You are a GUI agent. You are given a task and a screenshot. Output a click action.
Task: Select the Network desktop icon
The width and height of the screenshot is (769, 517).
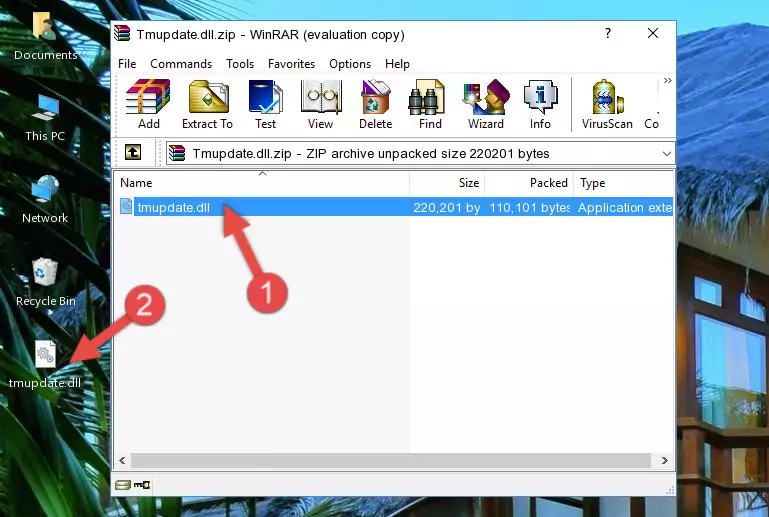click(x=45, y=200)
